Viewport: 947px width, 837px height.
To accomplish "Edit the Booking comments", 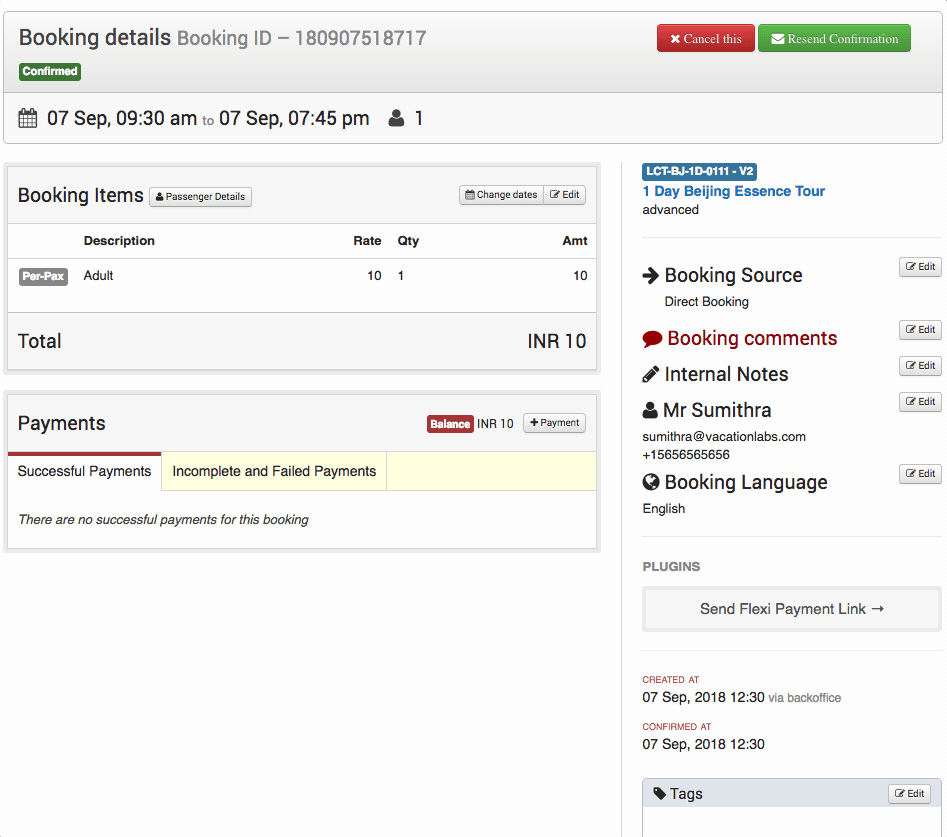I will click(x=919, y=330).
